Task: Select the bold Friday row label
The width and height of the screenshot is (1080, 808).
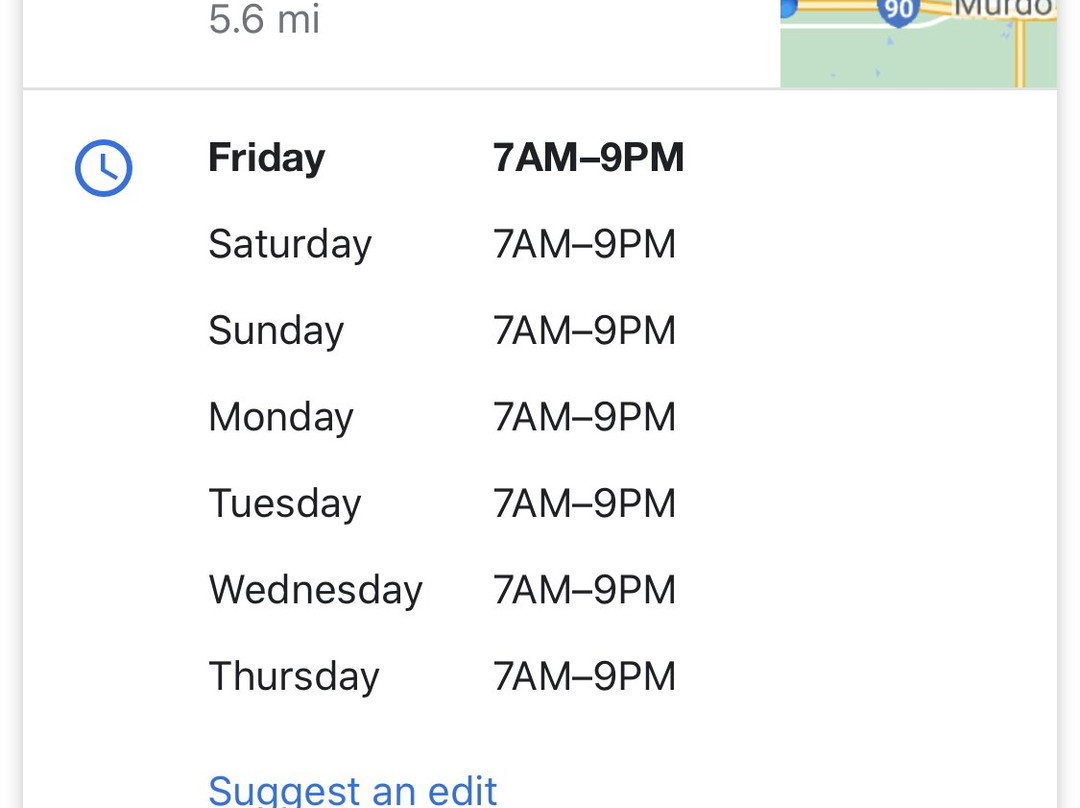Action: click(x=267, y=158)
